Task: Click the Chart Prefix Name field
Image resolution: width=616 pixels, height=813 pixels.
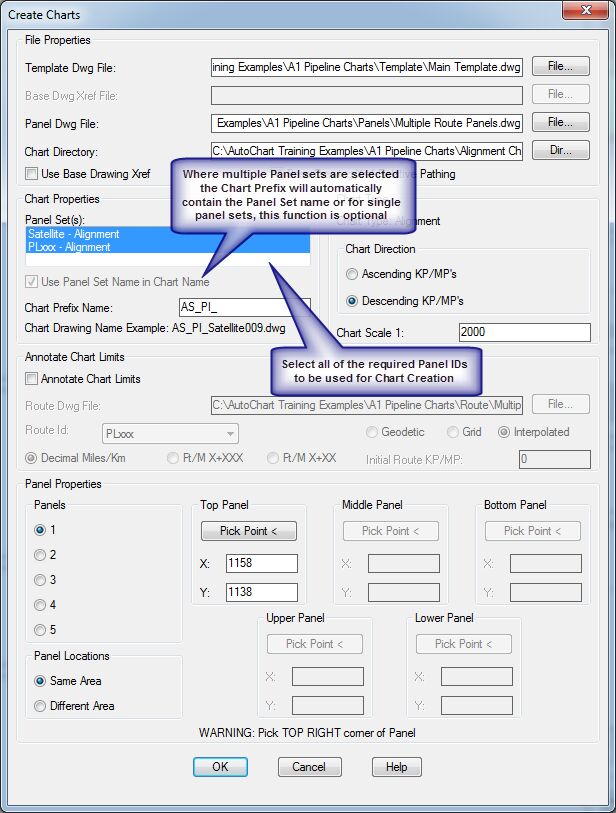Action: (245, 307)
